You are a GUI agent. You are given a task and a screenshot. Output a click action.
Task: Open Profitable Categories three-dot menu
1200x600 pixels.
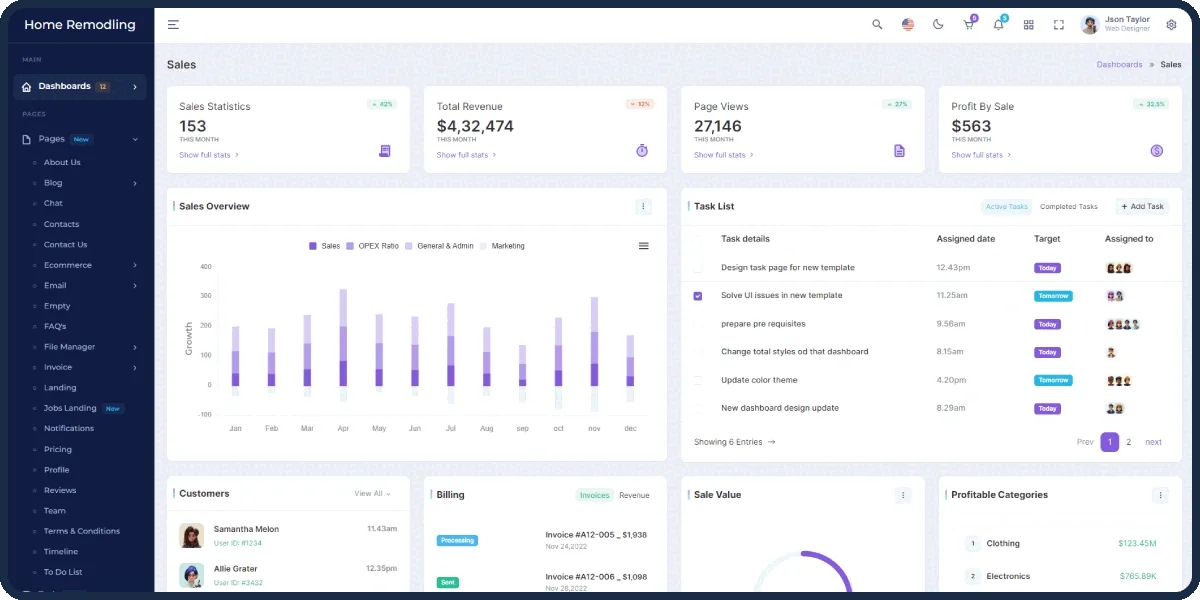[1160, 495]
